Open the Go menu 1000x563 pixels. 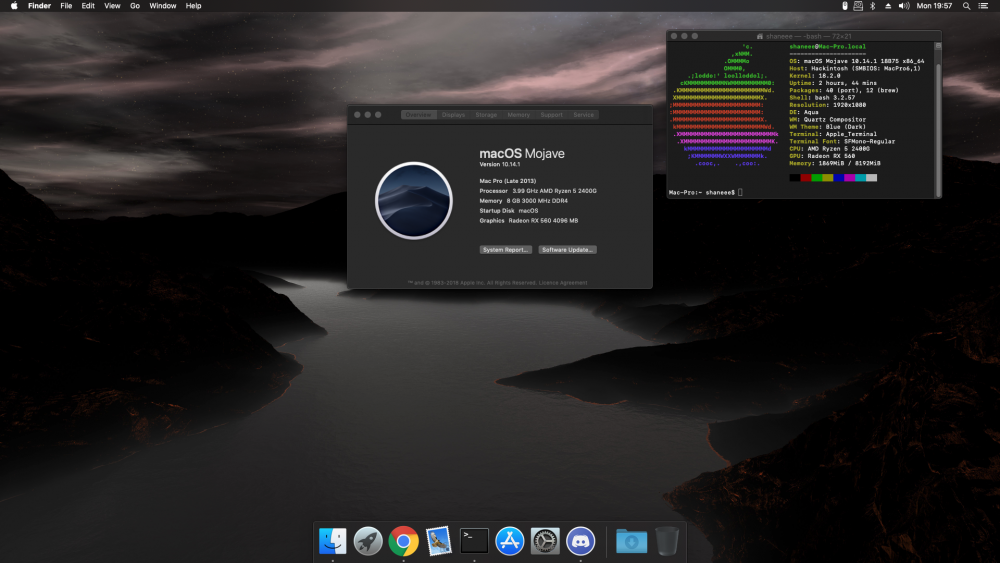pyautogui.click(x=135, y=6)
